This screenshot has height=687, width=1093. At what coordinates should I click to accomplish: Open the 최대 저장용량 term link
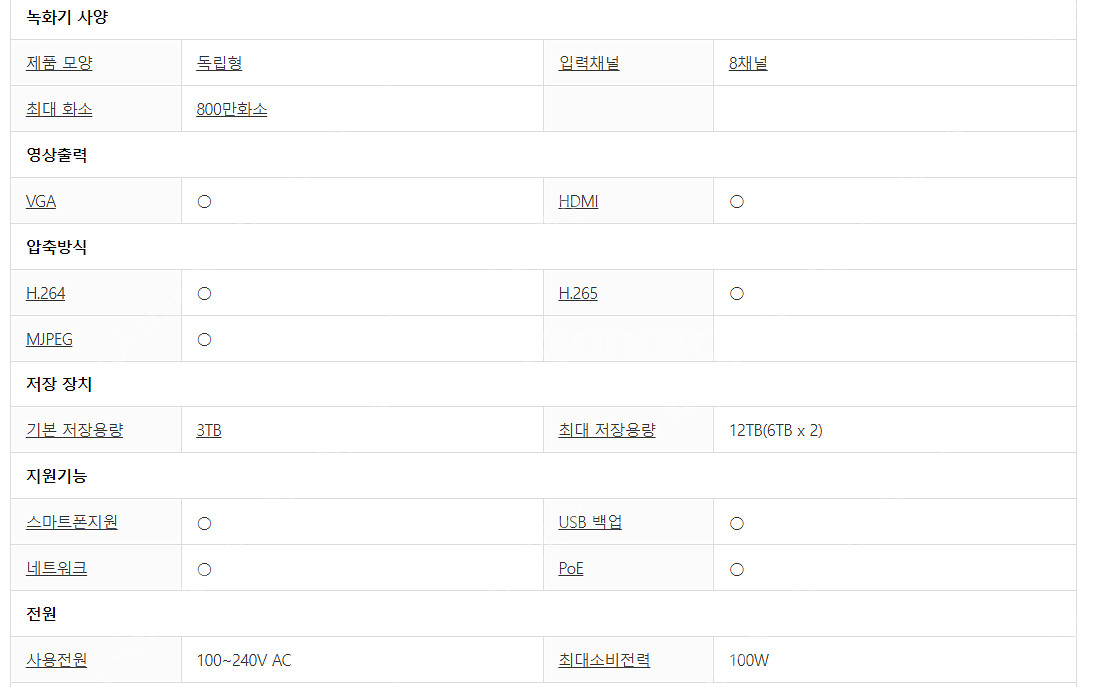click(x=607, y=430)
